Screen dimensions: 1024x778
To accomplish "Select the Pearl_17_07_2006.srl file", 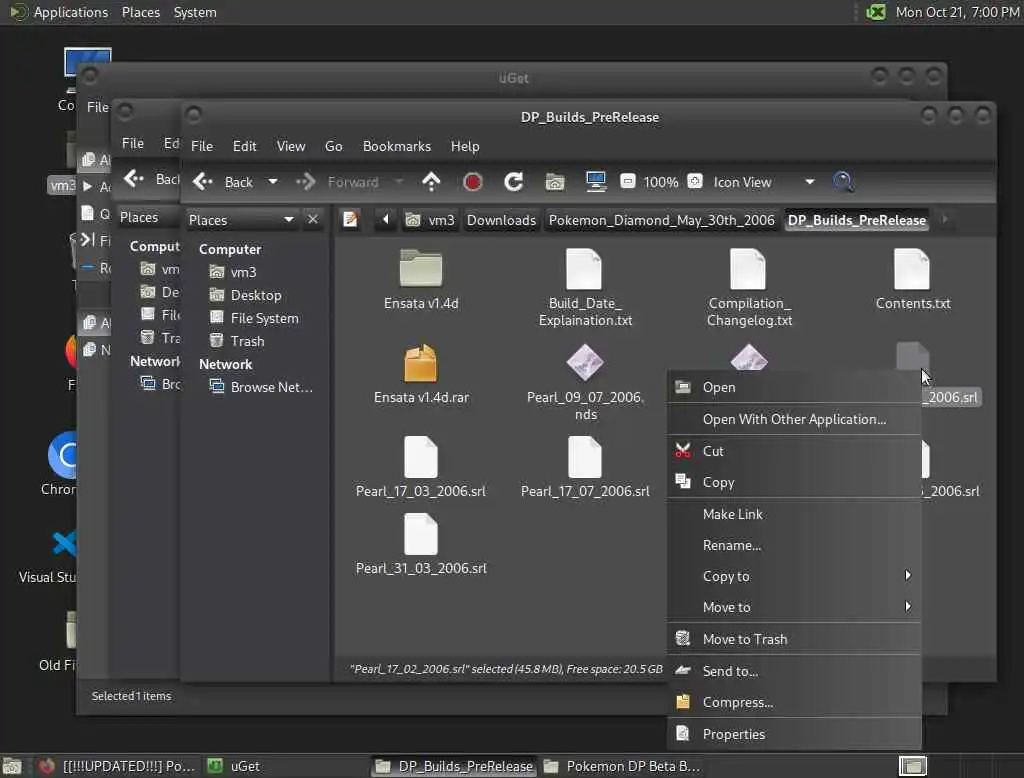I will tap(585, 466).
